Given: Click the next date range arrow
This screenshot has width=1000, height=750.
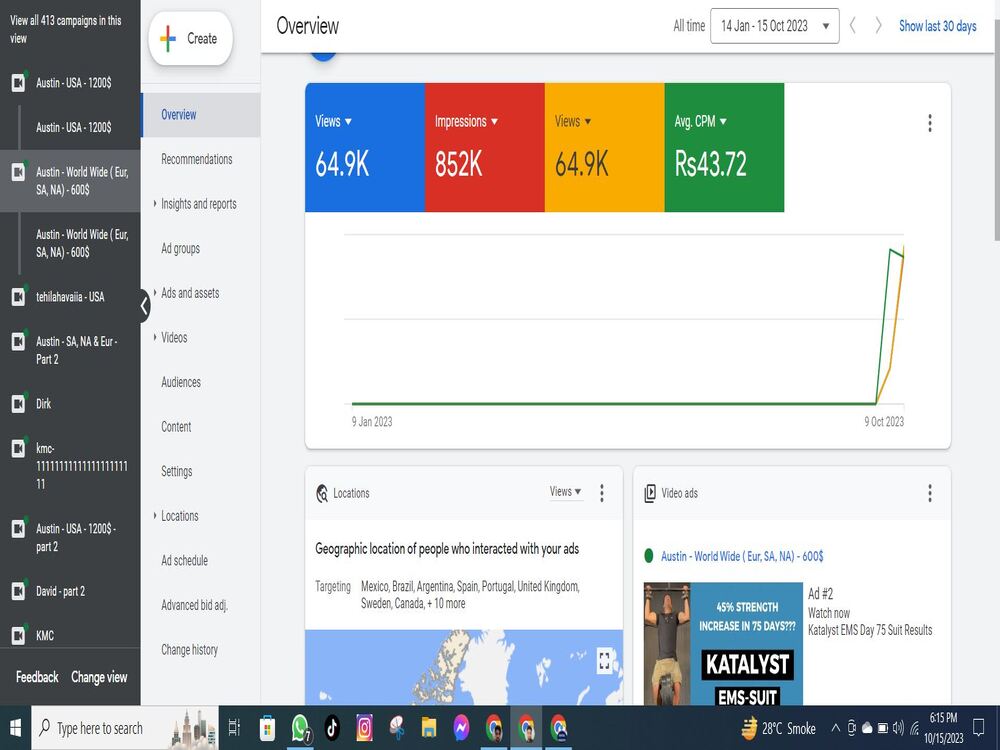Looking at the screenshot, I should coord(879,26).
